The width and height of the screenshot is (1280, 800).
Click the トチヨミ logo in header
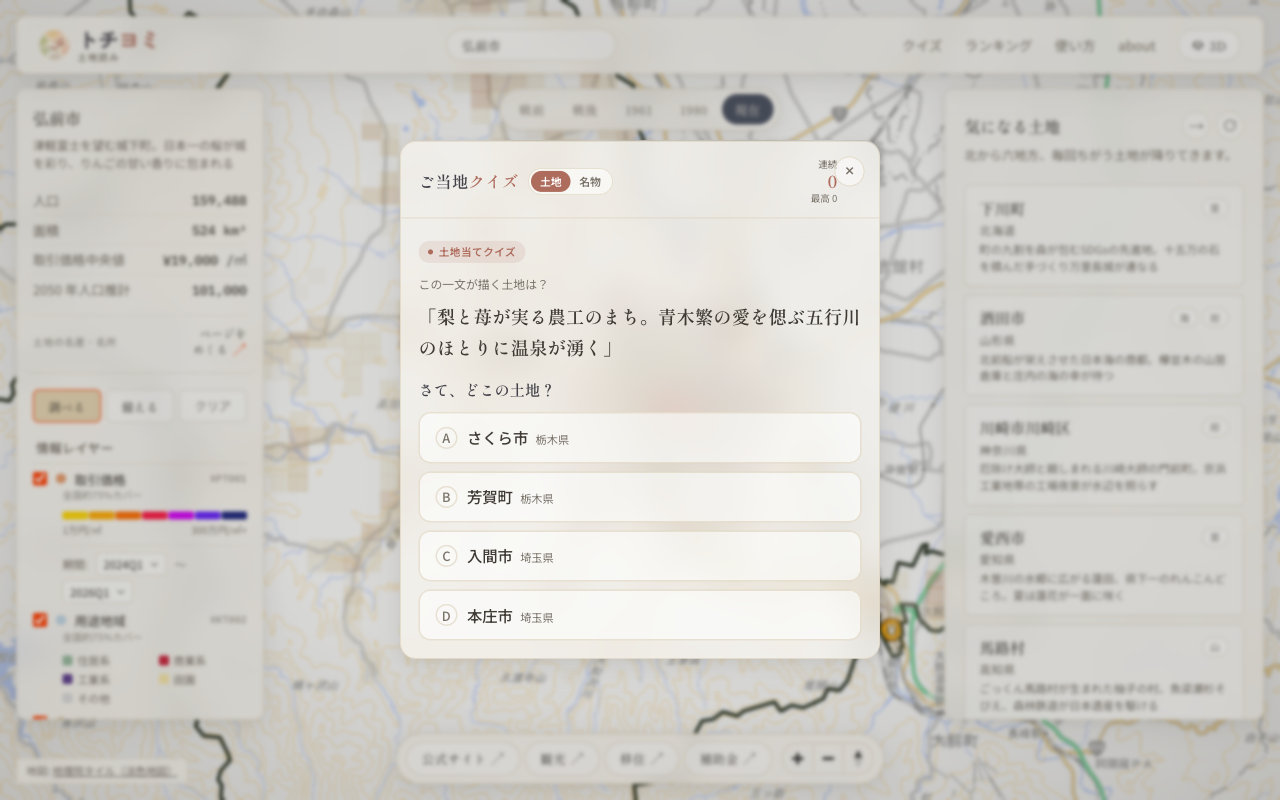[97, 44]
